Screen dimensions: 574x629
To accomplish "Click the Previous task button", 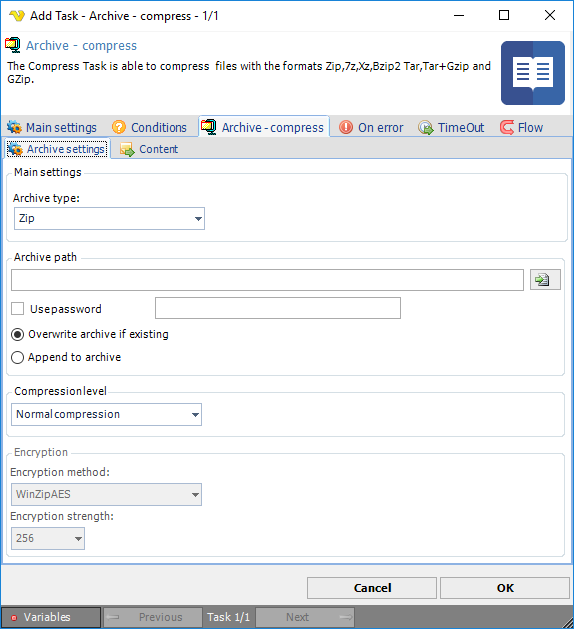I will coord(152,617).
